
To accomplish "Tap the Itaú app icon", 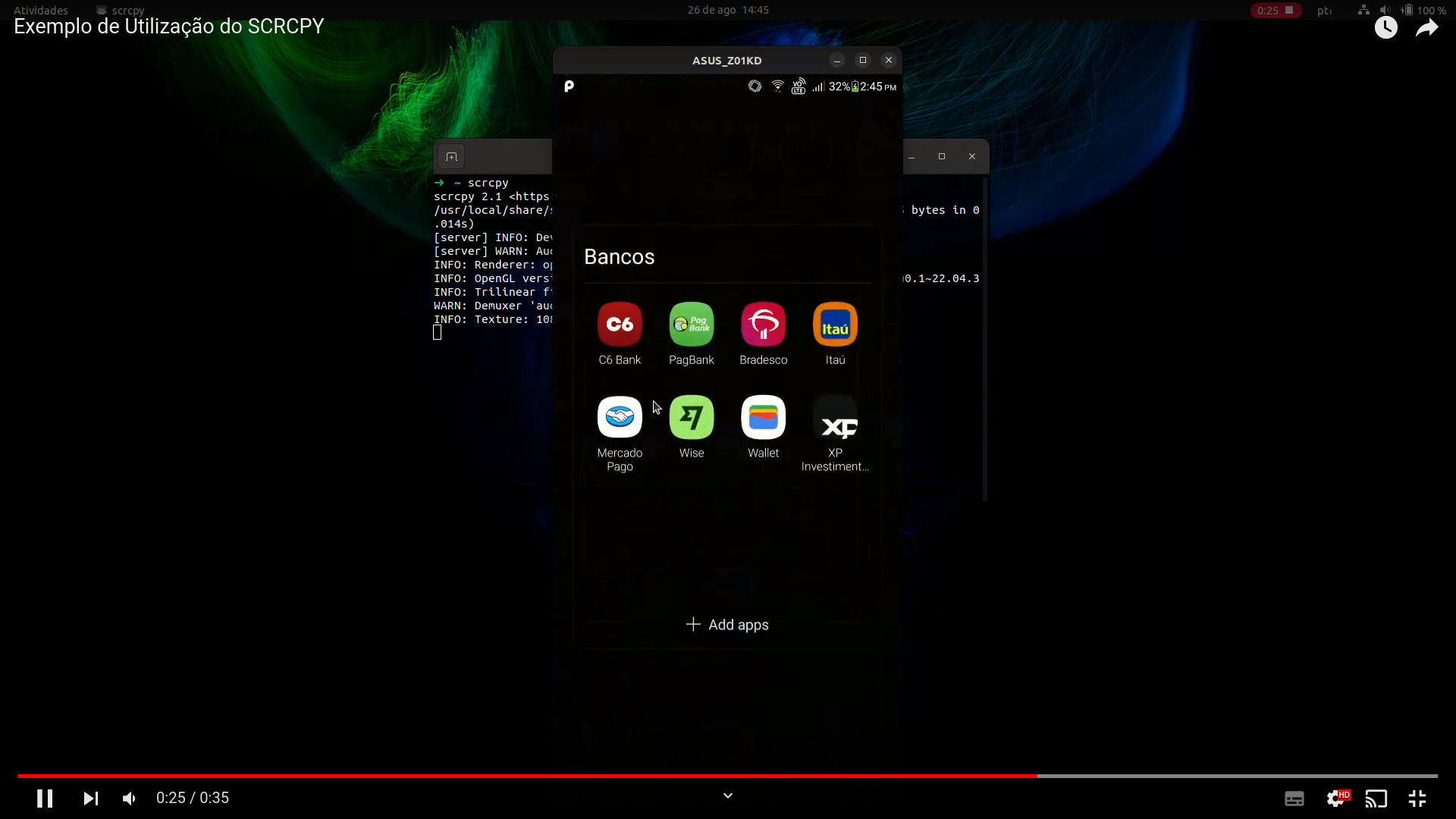I will click(835, 325).
